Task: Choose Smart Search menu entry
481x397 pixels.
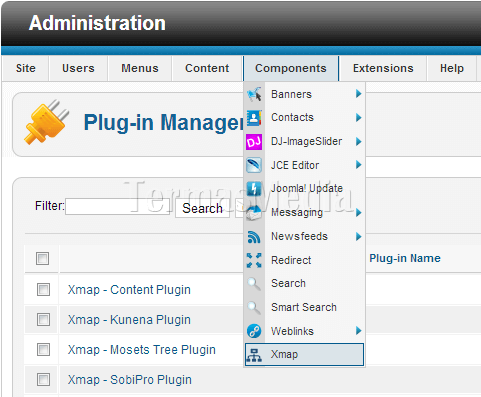Action: 304,307
